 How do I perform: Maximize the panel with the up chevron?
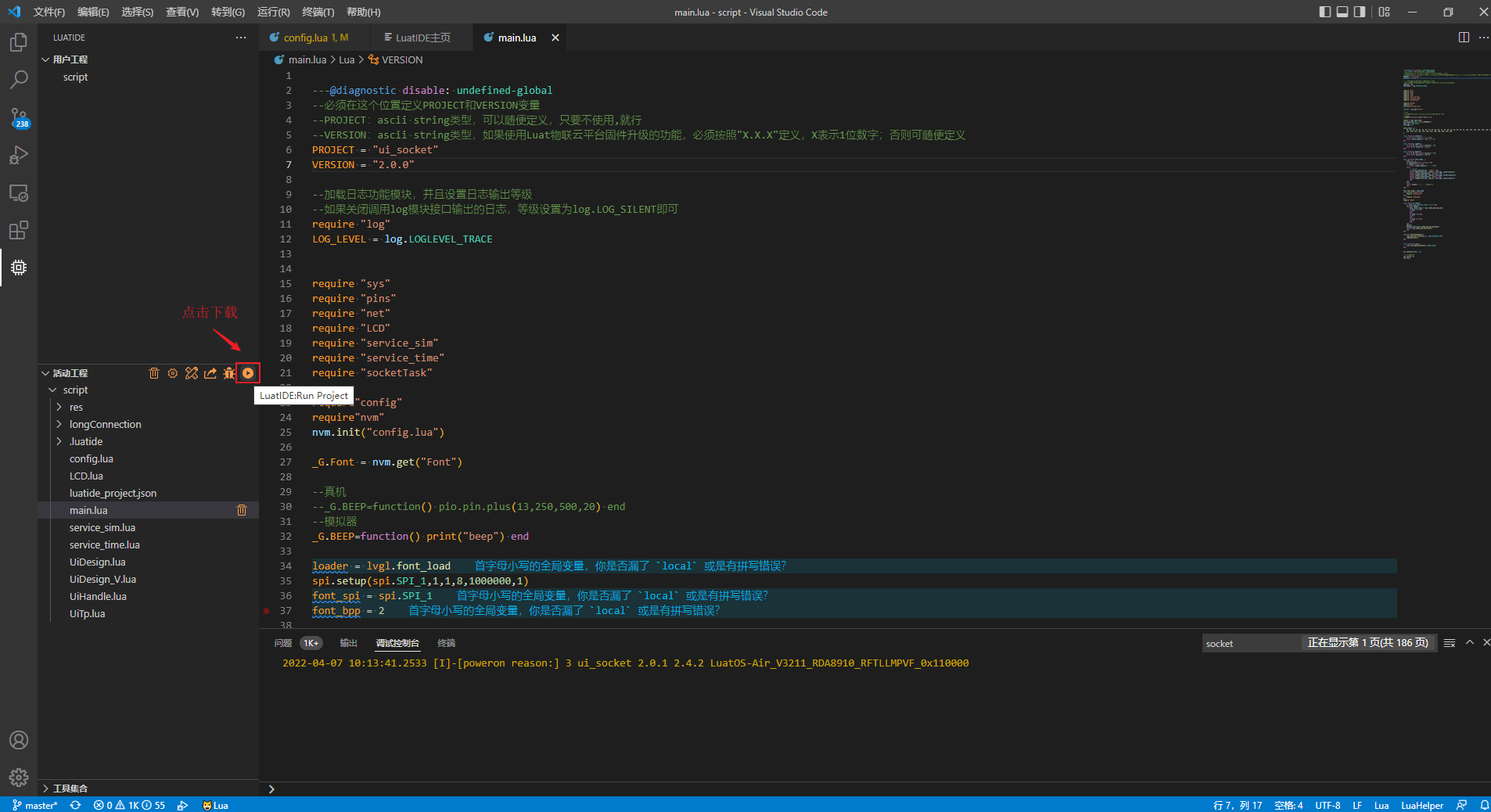[1470, 642]
